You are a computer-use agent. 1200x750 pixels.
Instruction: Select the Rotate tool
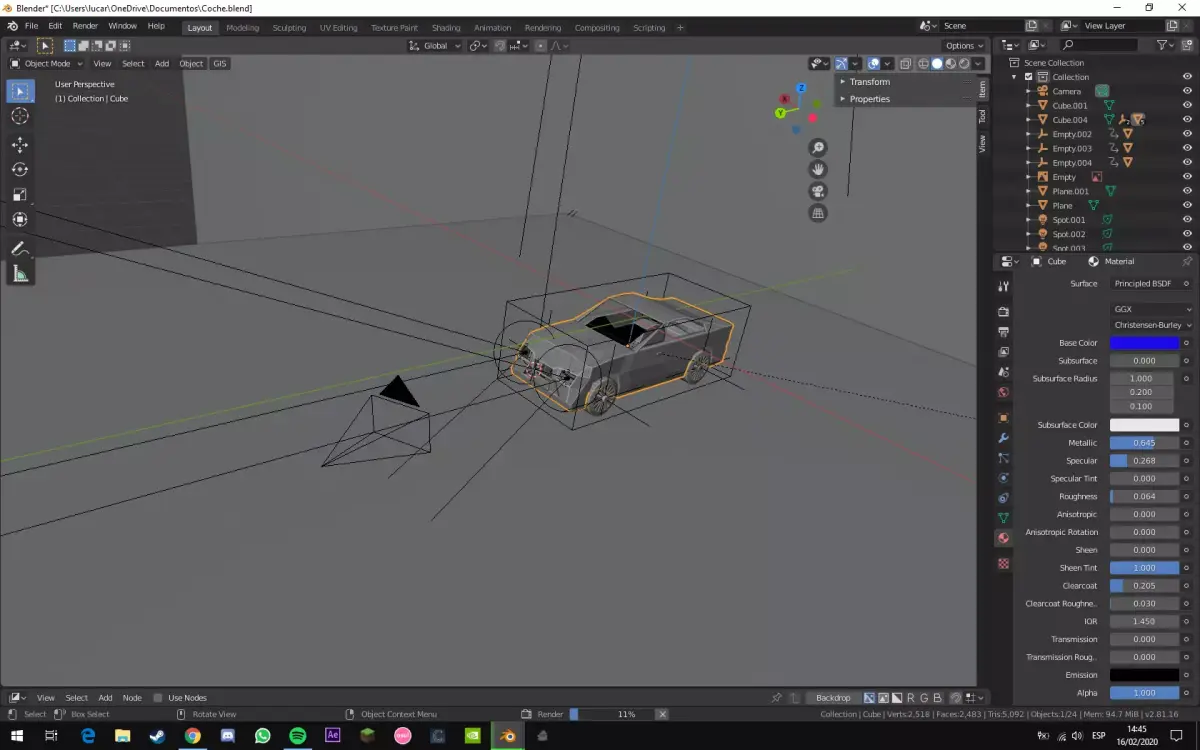coord(19,169)
